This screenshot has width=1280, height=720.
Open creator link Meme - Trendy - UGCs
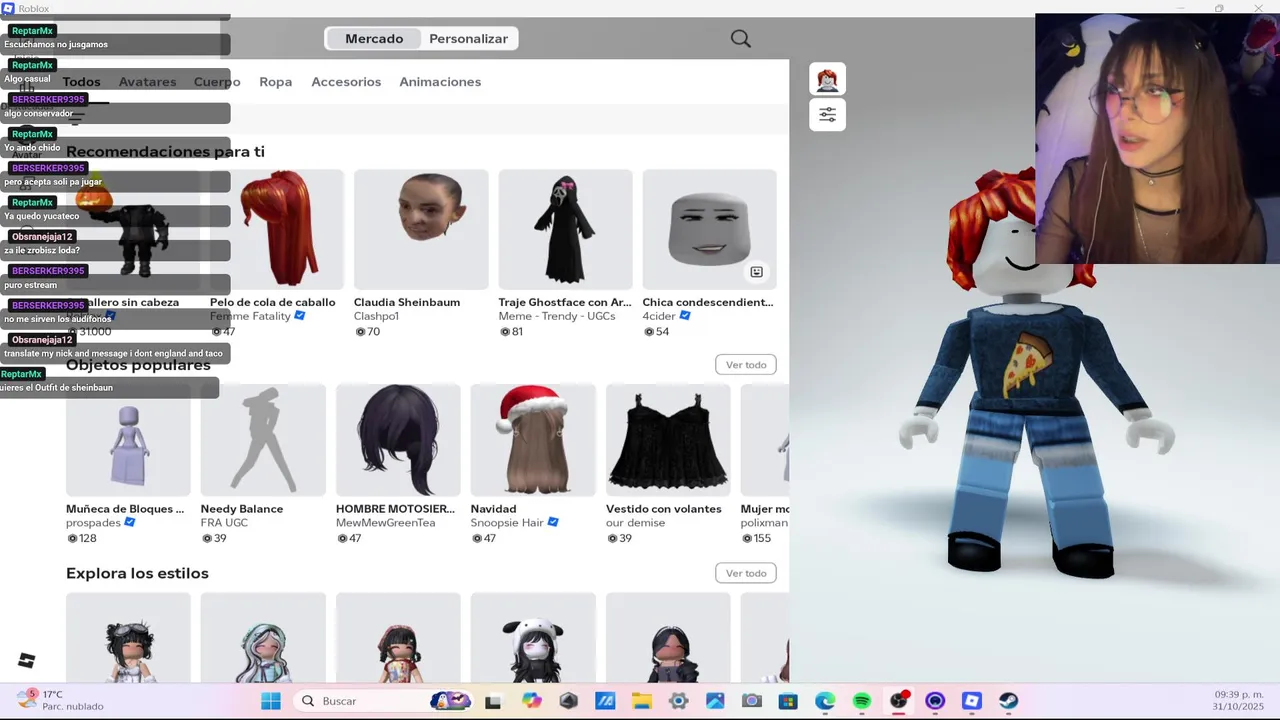tap(557, 316)
